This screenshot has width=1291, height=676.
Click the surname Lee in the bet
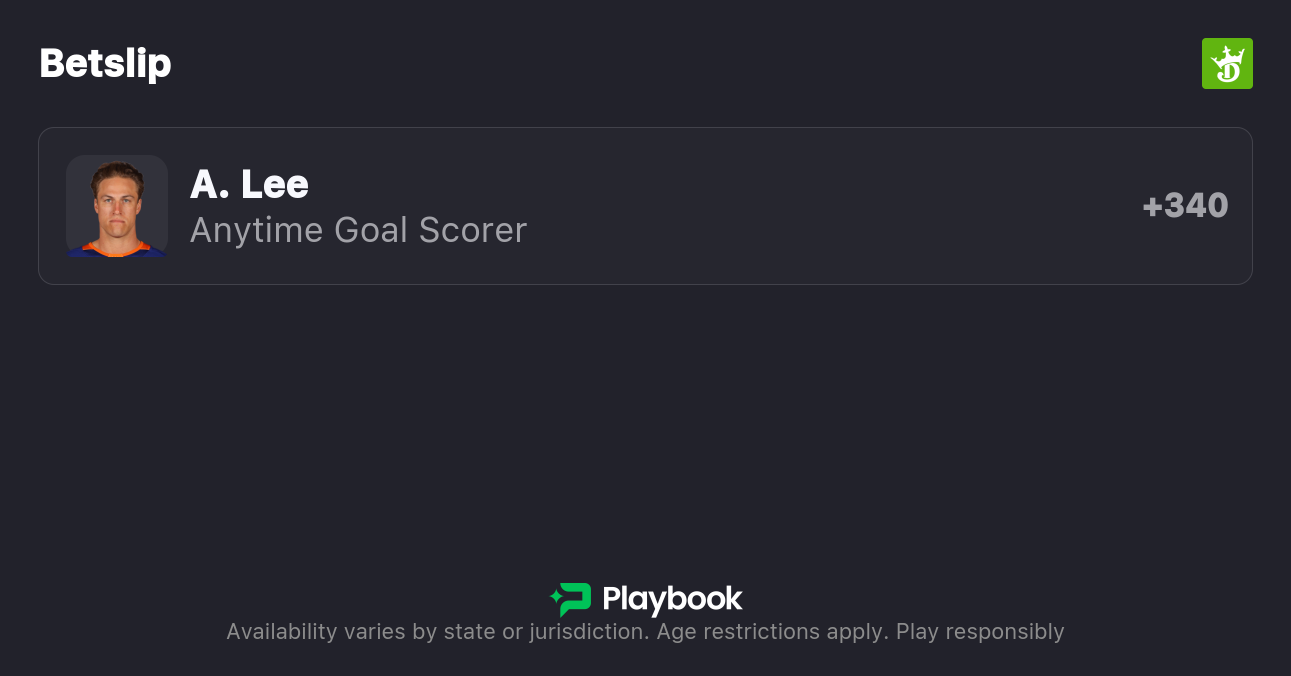pos(275,184)
